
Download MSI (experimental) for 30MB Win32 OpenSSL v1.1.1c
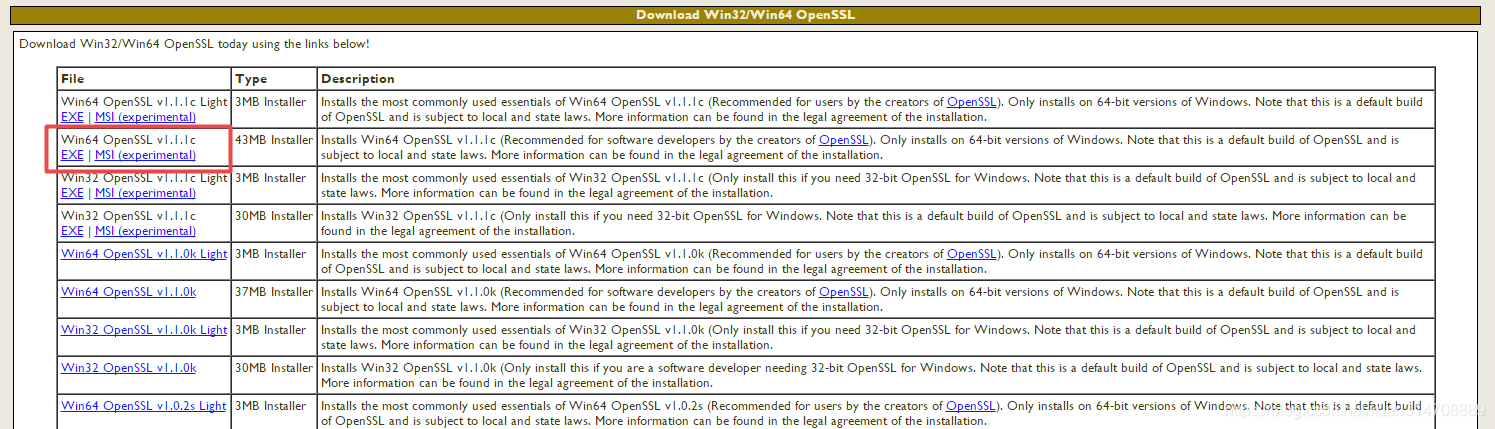pyautogui.click(x=145, y=231)
